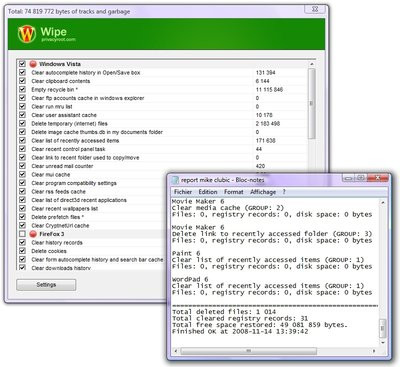The width and height of the screenshot is (400, 367).
Task: Select the Empty recycle bin size 11 115 846
Action: pos(269,89)
